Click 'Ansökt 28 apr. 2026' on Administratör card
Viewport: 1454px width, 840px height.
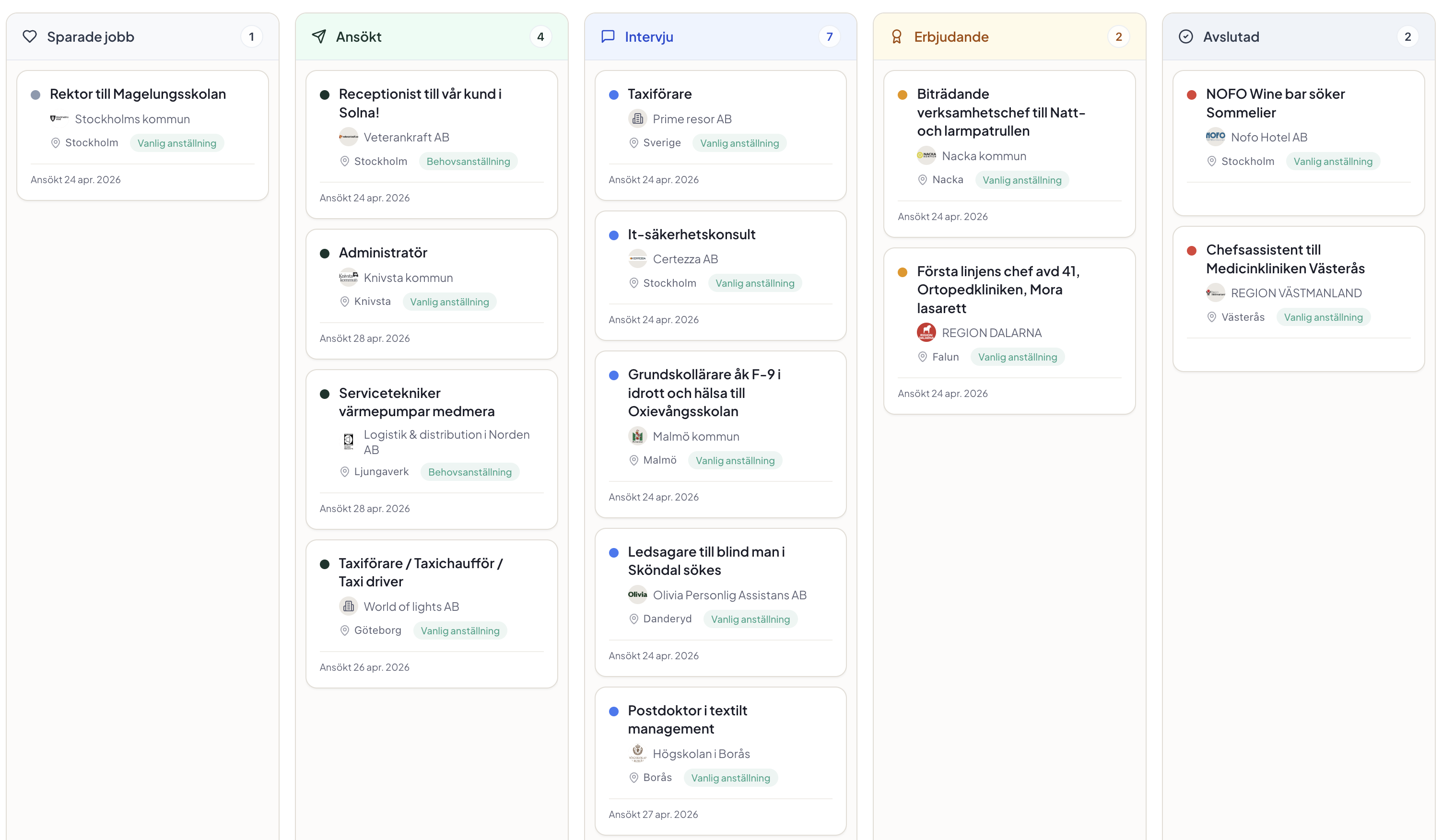(x=364, y=338)
